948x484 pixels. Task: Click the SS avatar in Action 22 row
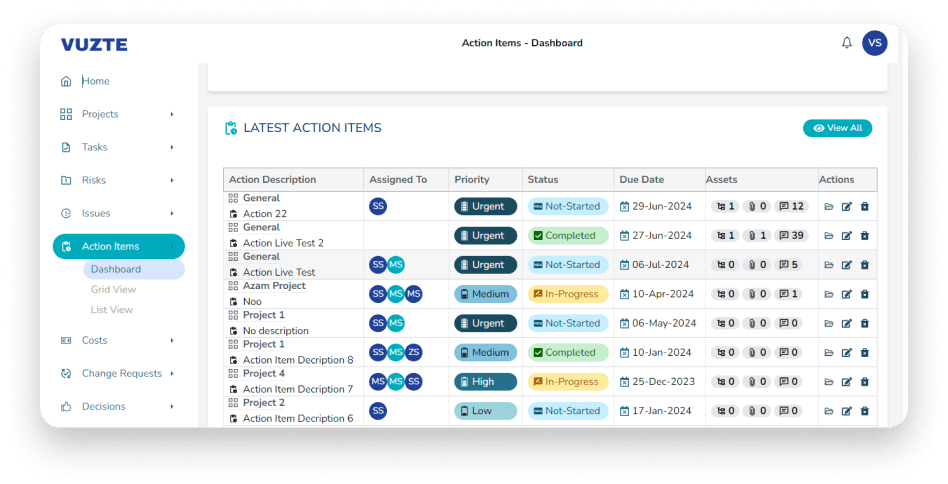[378, 206]
